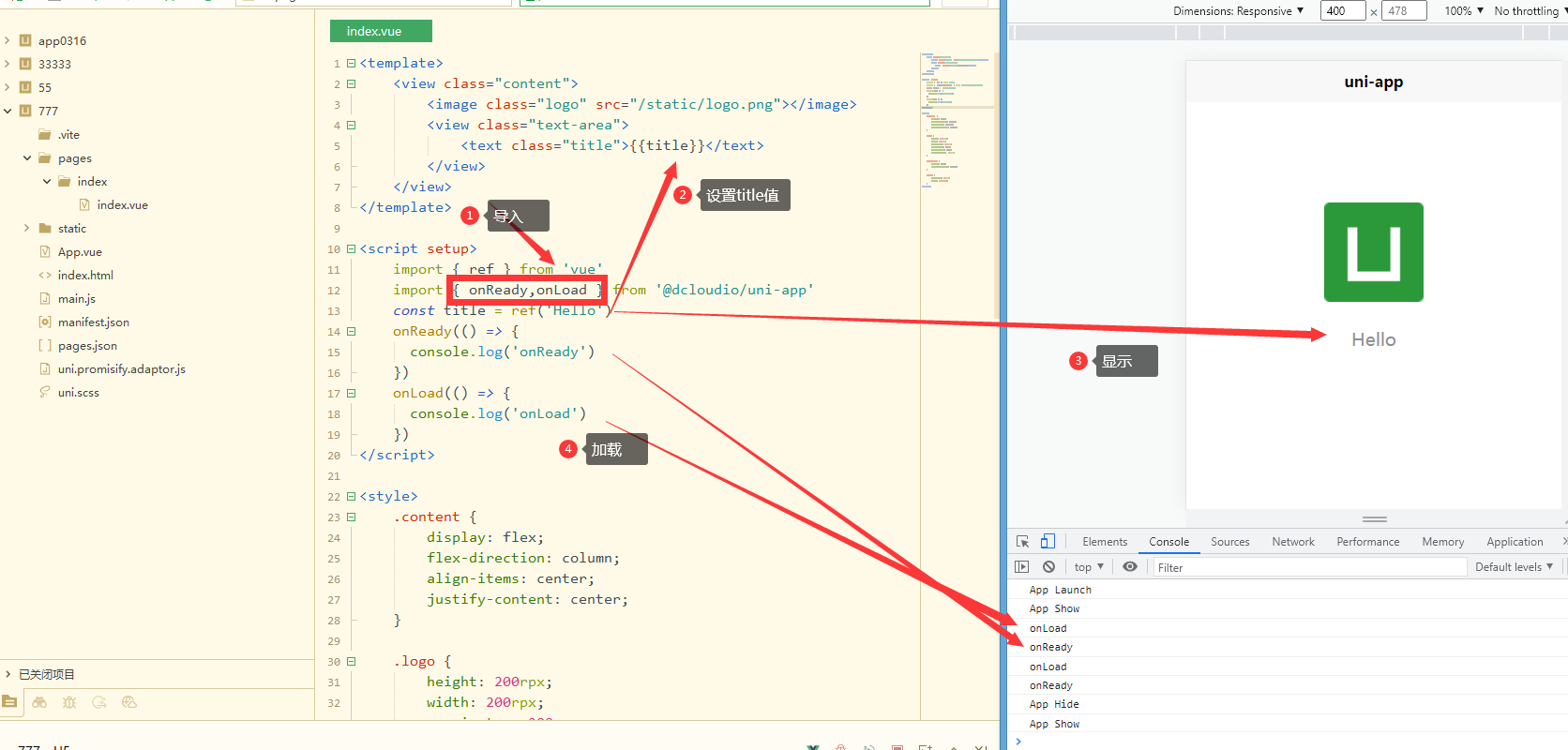This screenshot has width=1568, height=750.
Task: Collapse the 777 project folder
Action: 8,111
